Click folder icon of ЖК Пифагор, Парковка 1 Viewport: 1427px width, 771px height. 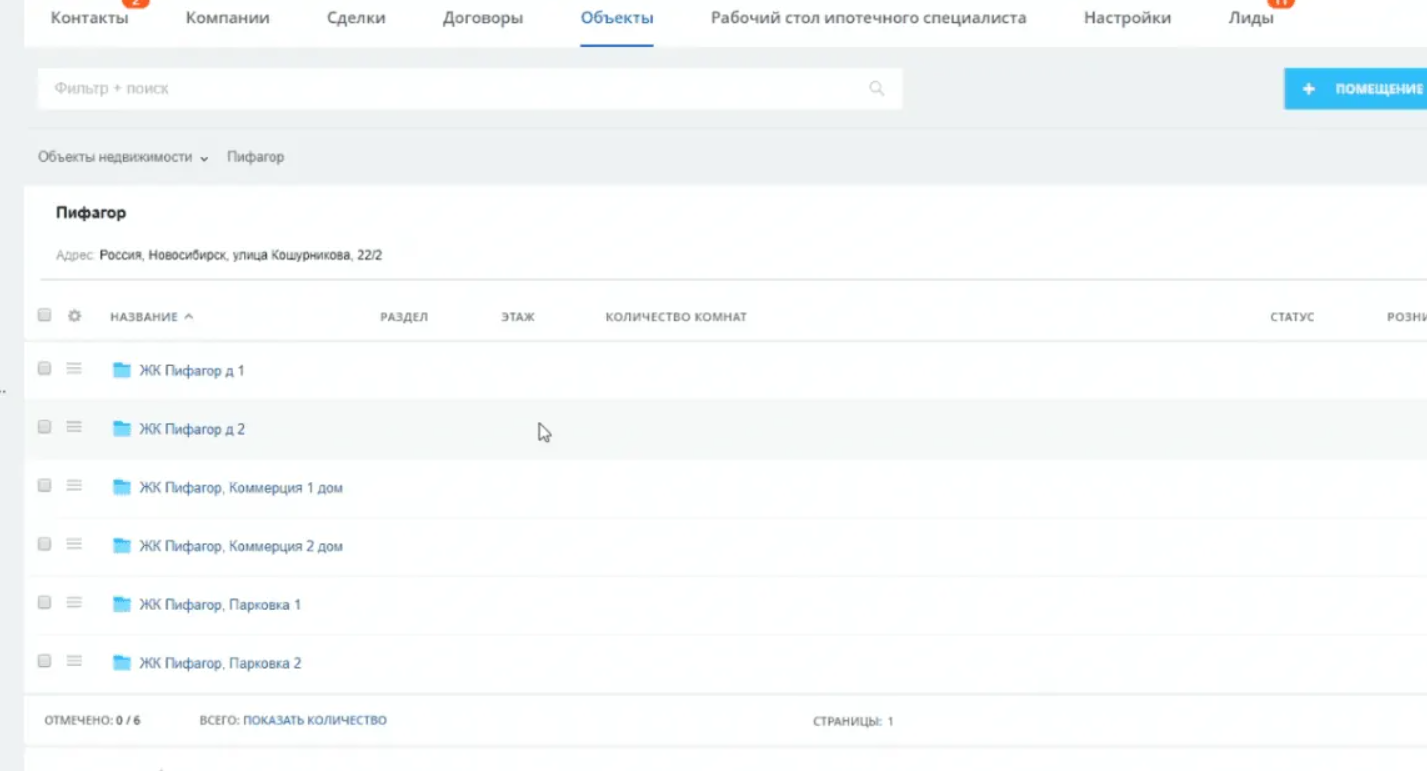point(122,605)
